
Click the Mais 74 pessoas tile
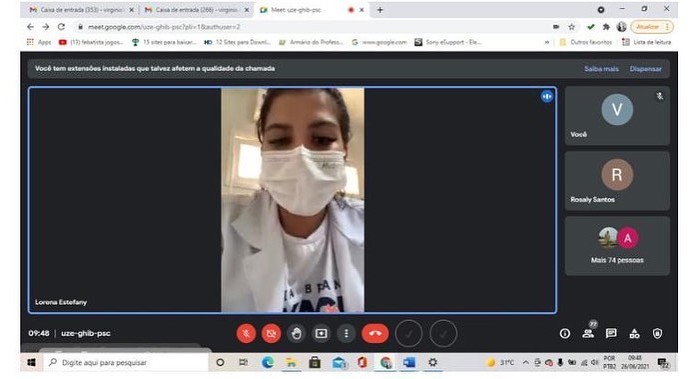[617, 246]
